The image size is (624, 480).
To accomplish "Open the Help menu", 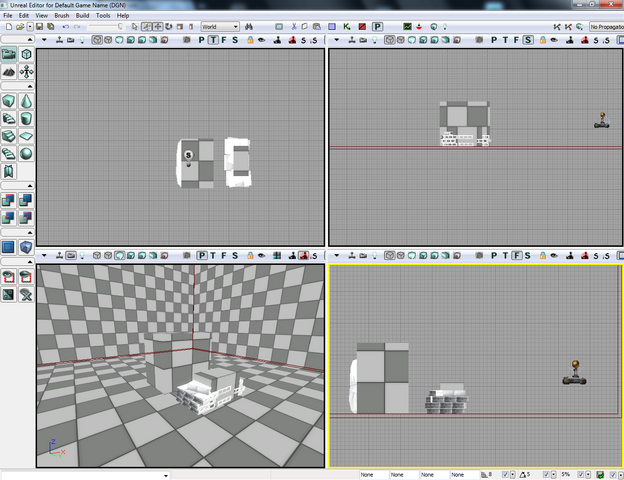I will pos(123,16).
